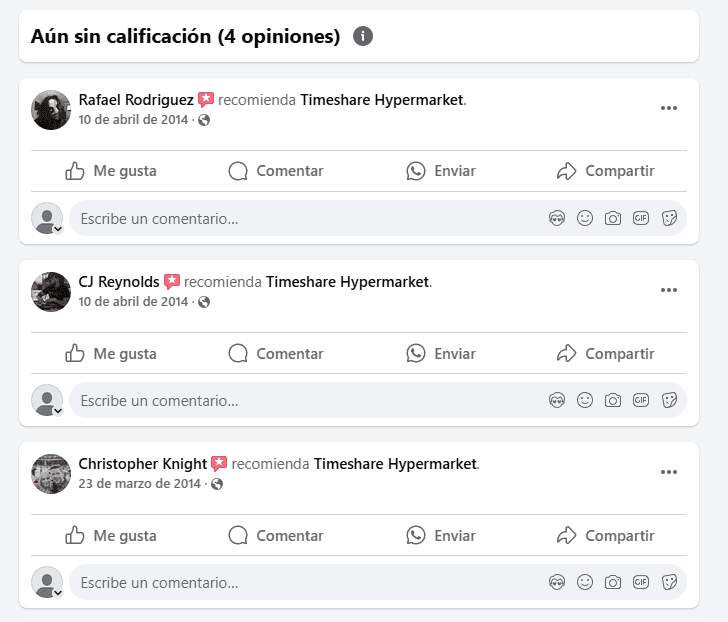This screenshot has width=728, height=622.
Task: Insert avatar sticker in CJ Reynolds' comment box
Action: point(557,400)
